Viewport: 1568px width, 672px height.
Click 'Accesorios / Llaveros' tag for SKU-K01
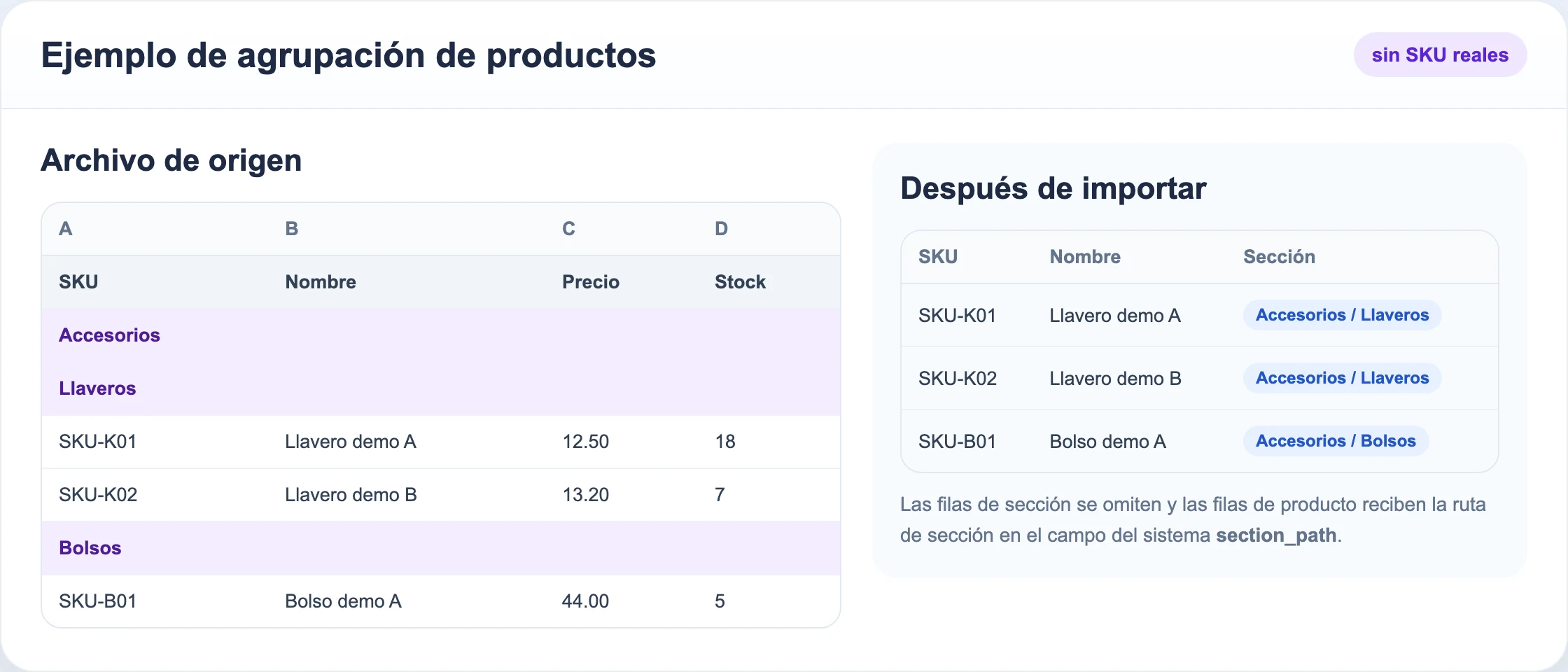(1342, 315)
